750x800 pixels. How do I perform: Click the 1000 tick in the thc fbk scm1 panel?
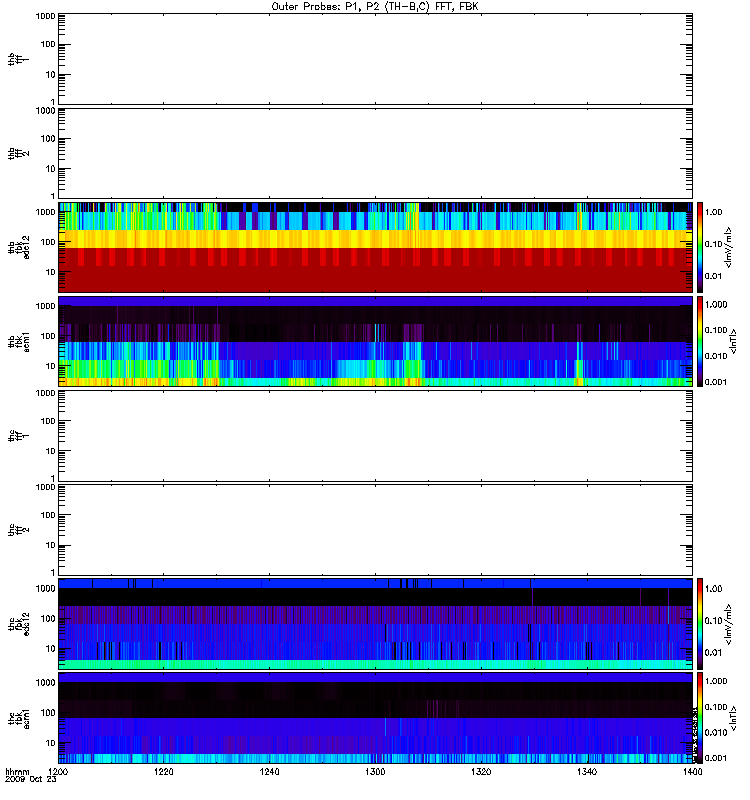tap(45, 683)
